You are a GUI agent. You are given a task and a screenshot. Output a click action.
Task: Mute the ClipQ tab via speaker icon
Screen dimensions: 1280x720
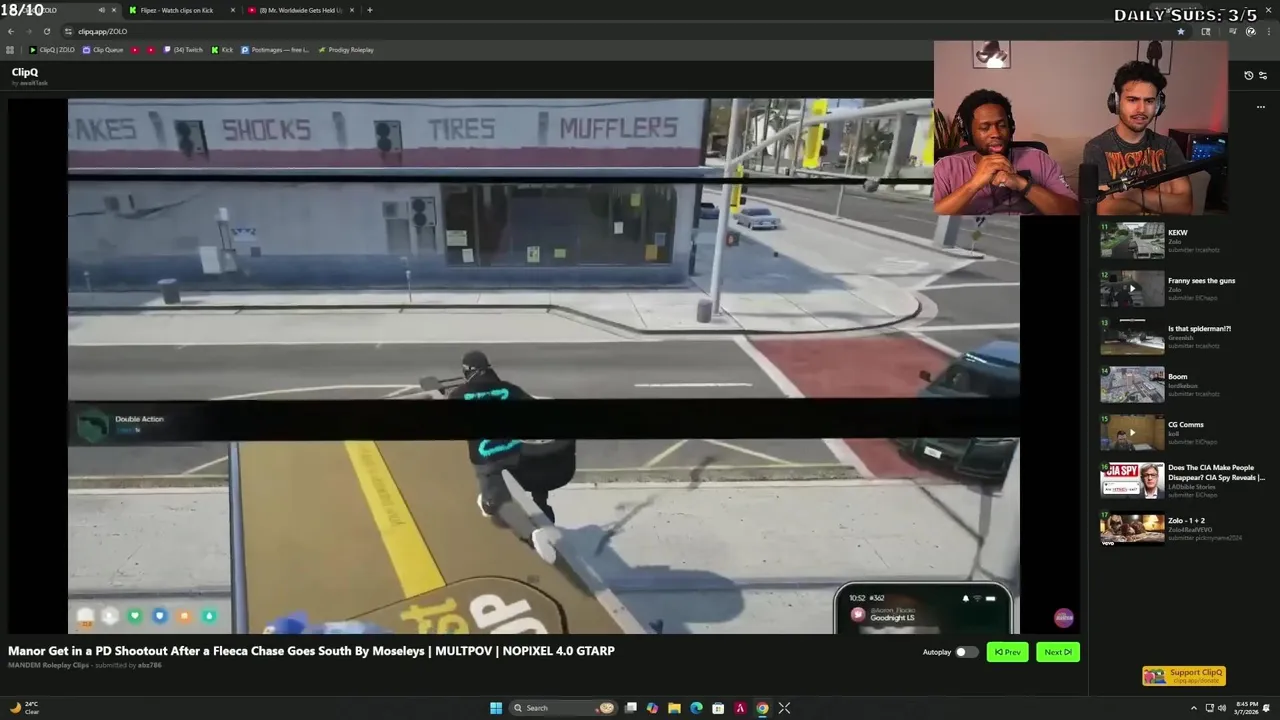101,10
